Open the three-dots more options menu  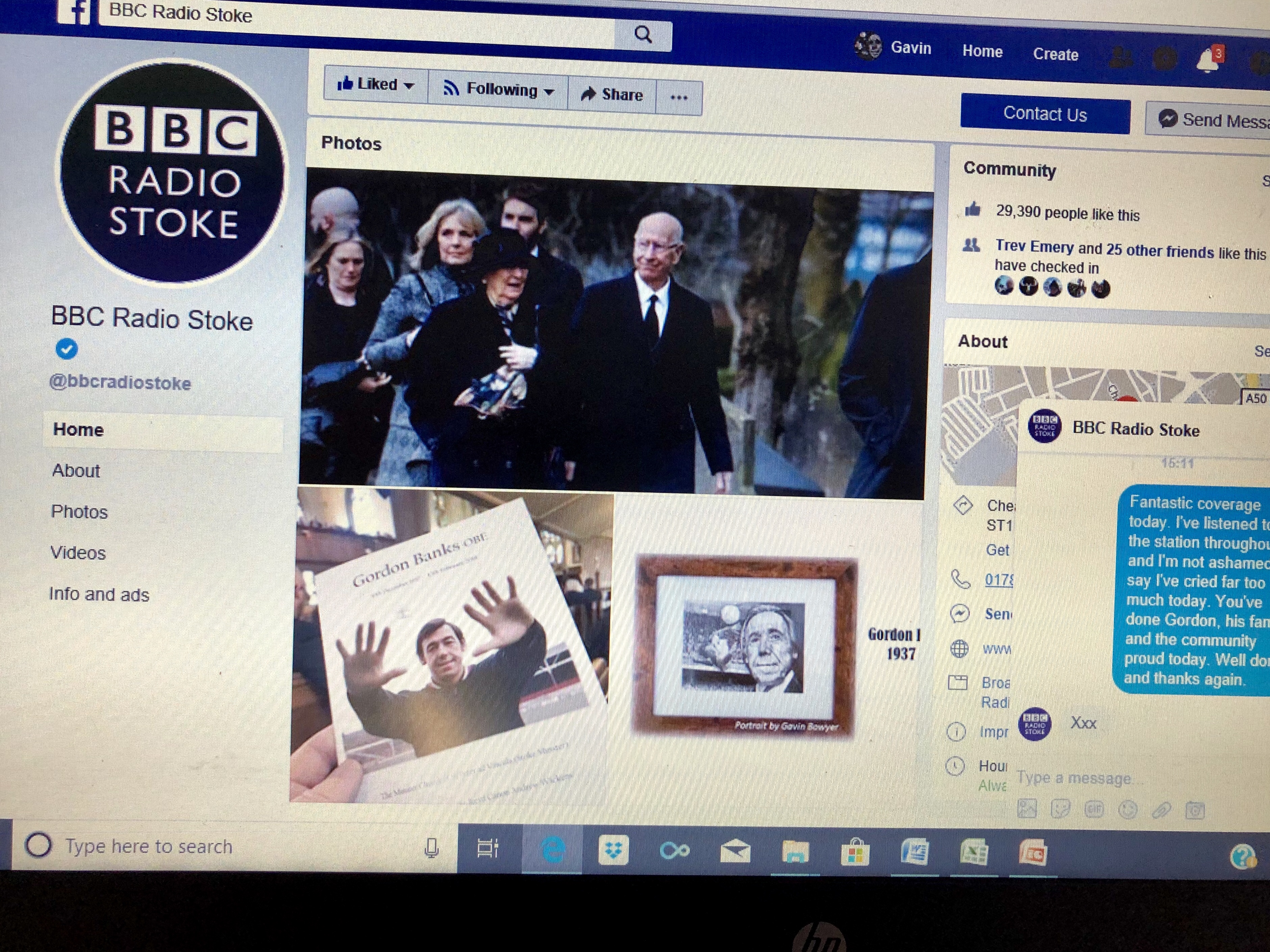tap(679, 98)
